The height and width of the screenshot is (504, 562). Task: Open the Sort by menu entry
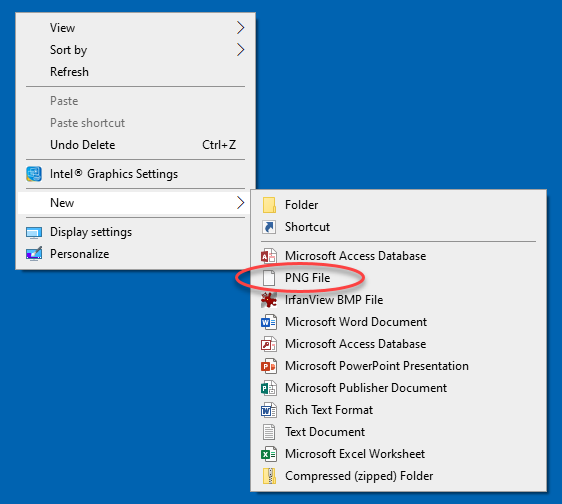(x=135, y=50)
